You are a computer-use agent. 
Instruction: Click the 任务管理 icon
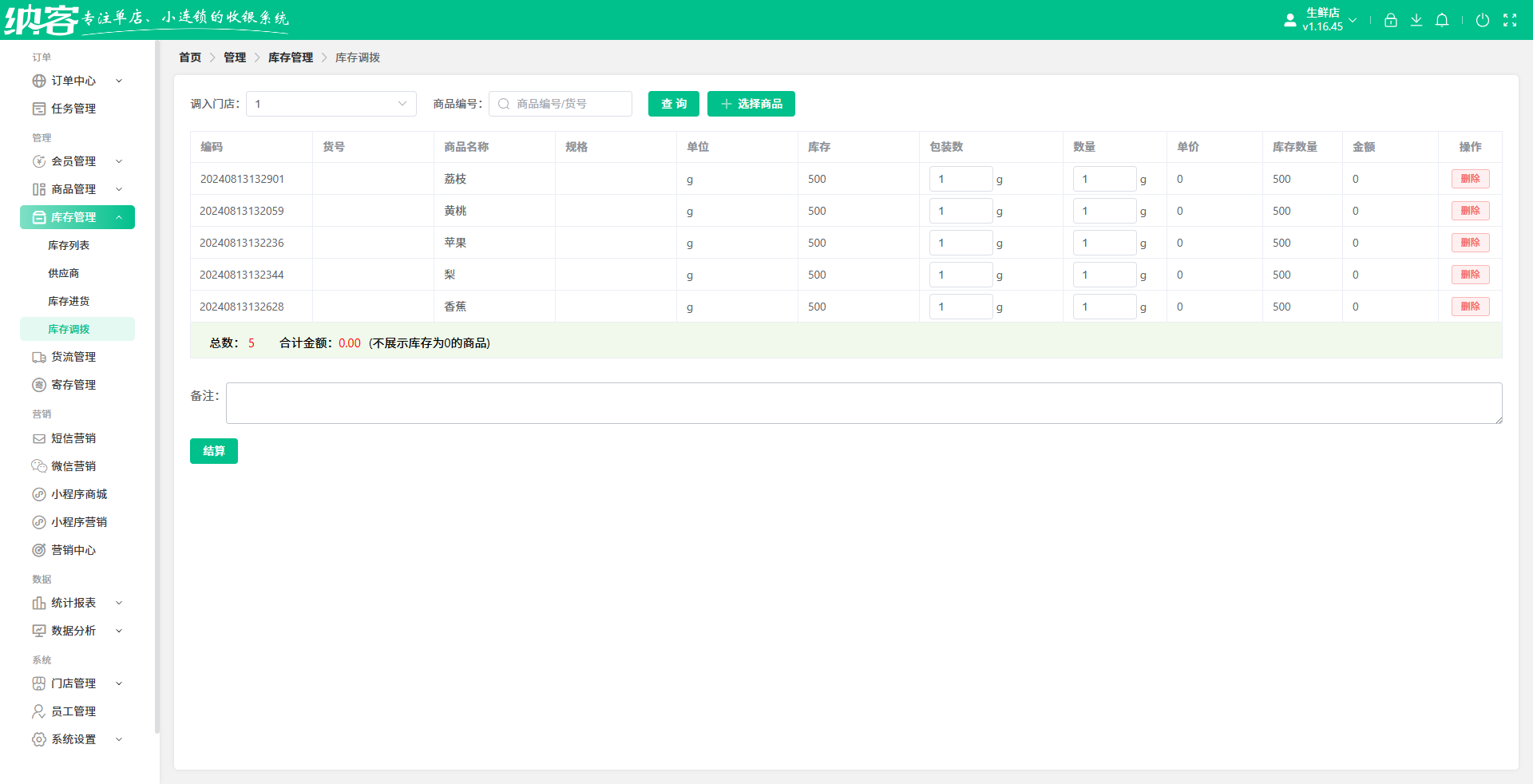tap(39, 109)
